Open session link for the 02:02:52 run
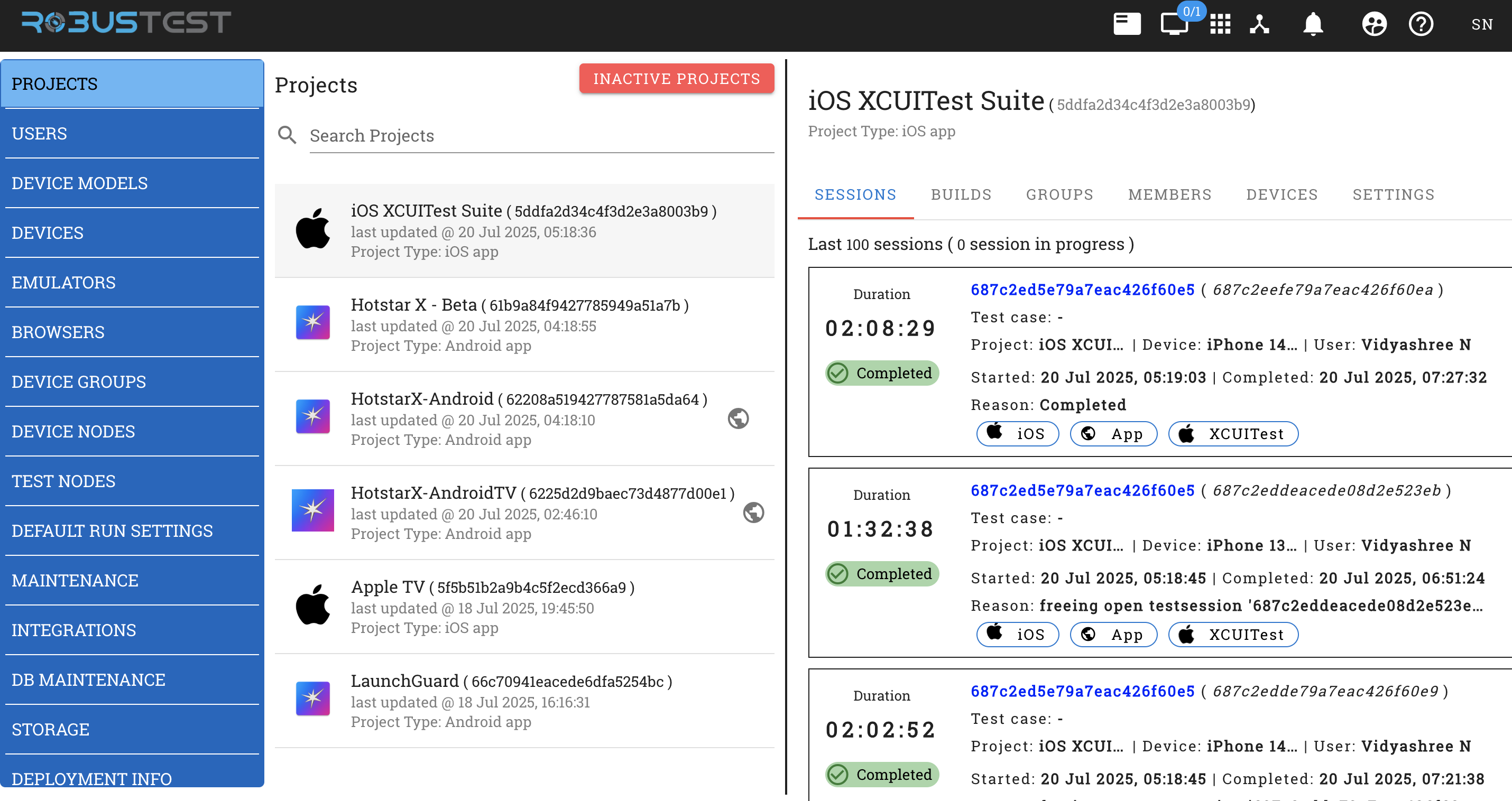1512x801 pixels. [x=1082, y=691]
